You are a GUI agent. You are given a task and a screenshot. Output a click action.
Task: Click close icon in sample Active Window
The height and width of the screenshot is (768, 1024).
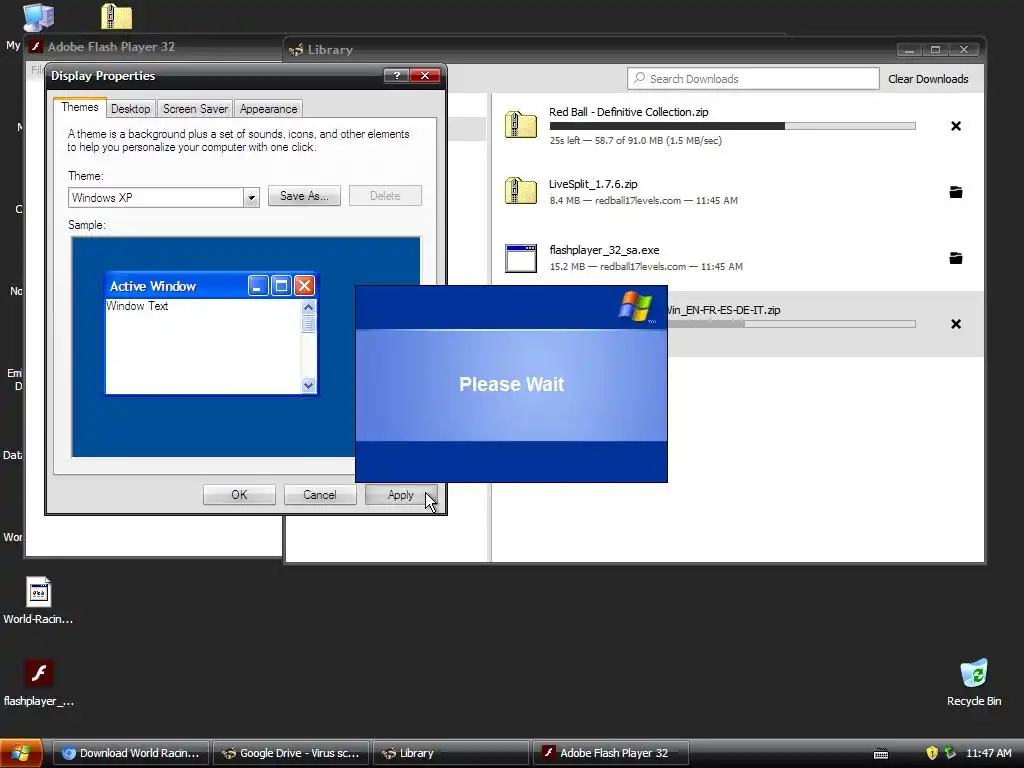pos(304,285)
